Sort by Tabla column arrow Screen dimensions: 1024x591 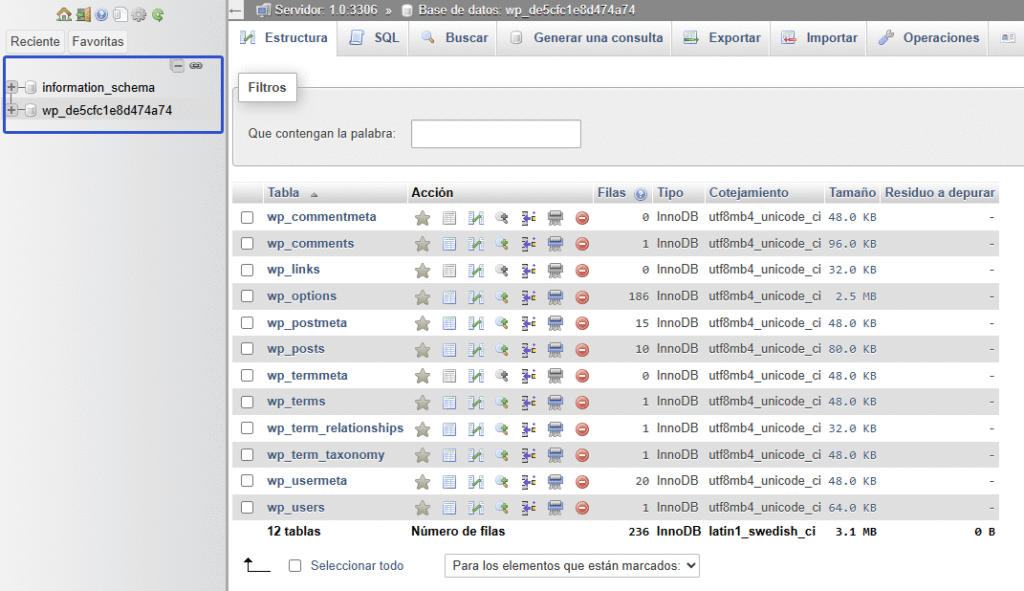click(x=314, y=195)
